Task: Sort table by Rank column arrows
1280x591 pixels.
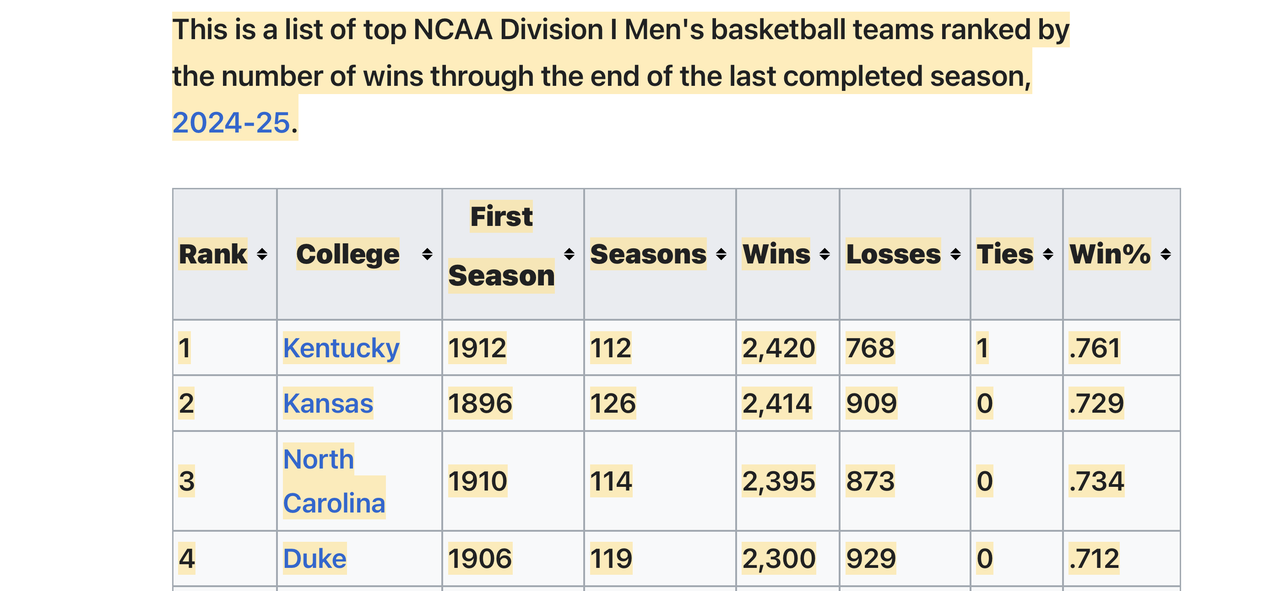Action: click(262, 255)
